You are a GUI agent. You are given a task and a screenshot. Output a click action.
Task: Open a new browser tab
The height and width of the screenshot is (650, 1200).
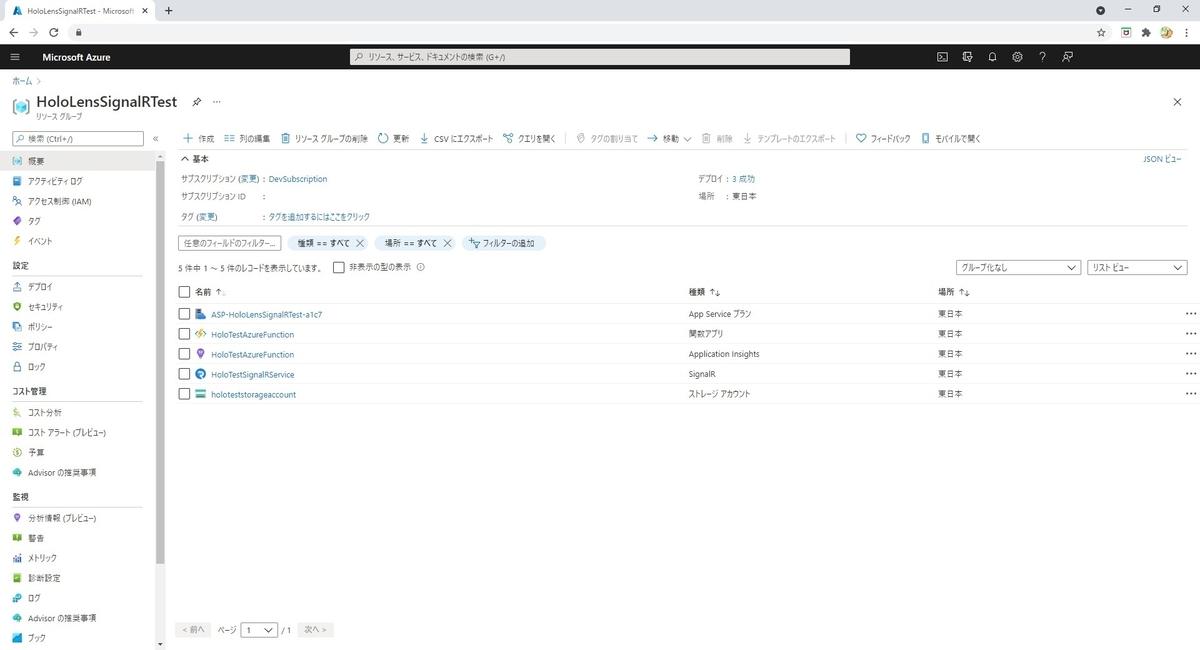[168, 10]
